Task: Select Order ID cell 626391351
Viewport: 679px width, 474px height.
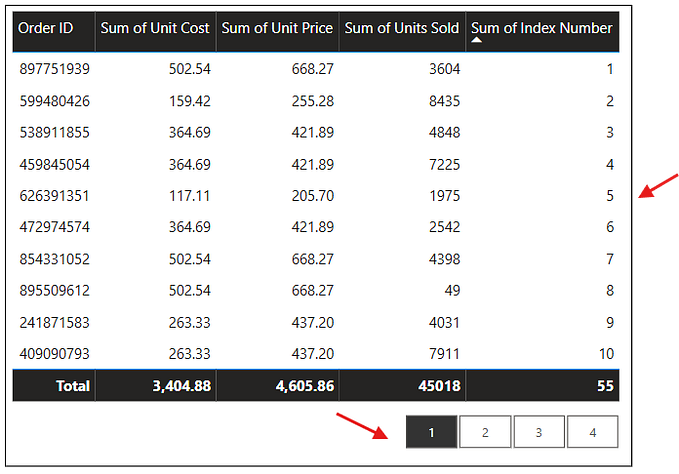Action: coord(54,196)
